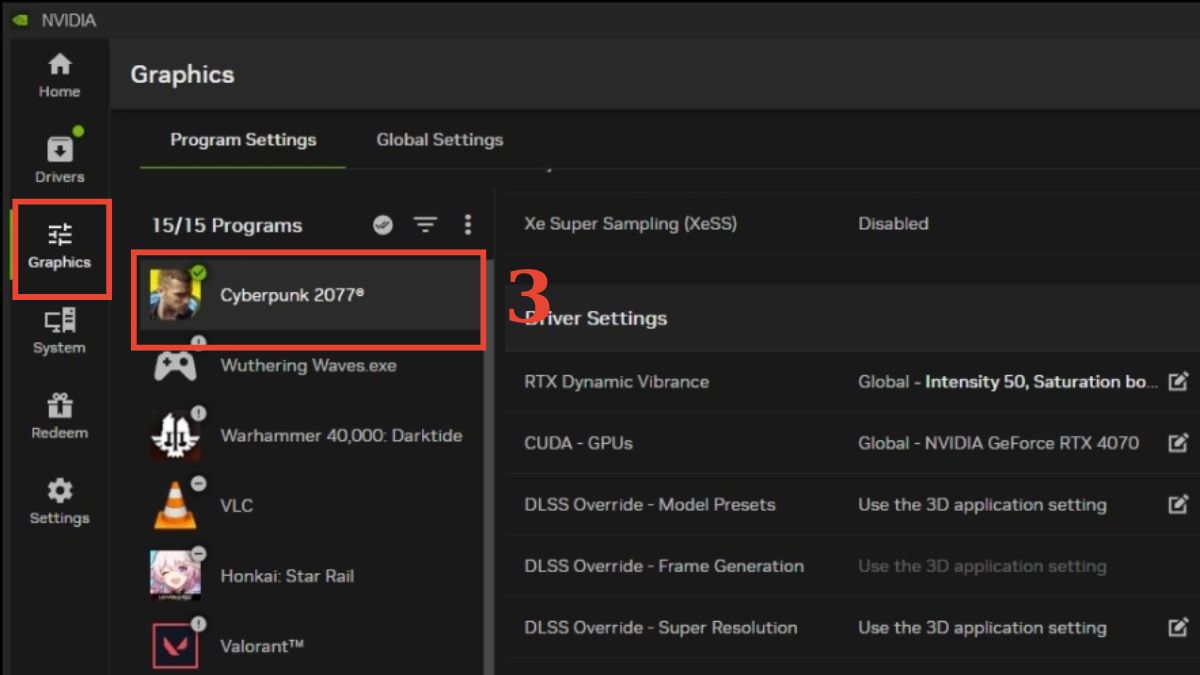This screenshot has height=675, width=1200.
Task: Click the Valorant logo icon
Action: (x=176, y=645)
